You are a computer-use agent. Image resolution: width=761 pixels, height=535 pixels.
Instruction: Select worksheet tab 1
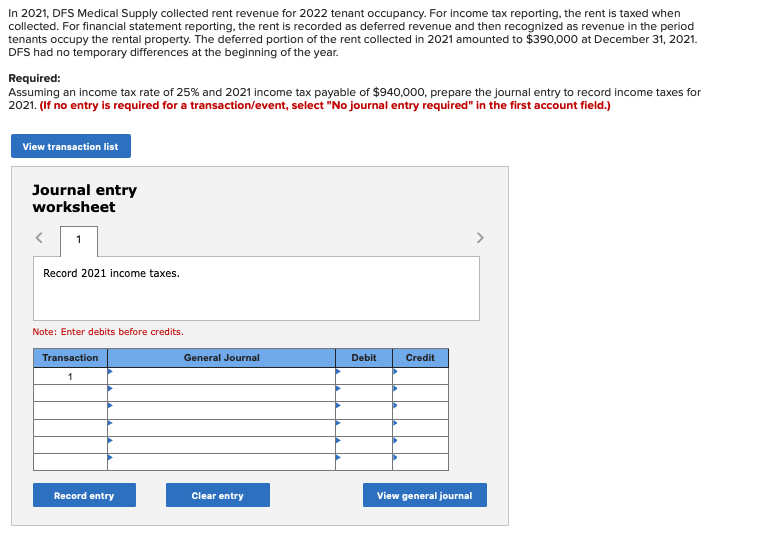pos(79,240)
